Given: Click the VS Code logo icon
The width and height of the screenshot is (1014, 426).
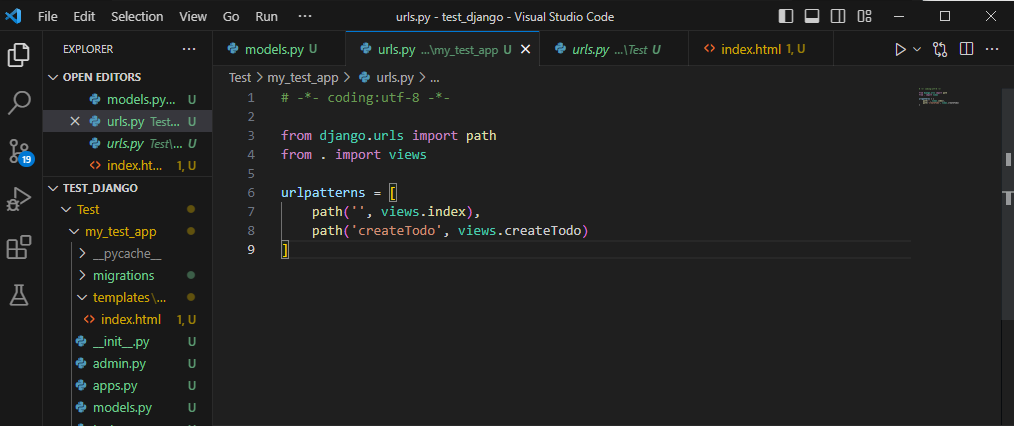Looking at the screenshot, I should coord(13,16).
